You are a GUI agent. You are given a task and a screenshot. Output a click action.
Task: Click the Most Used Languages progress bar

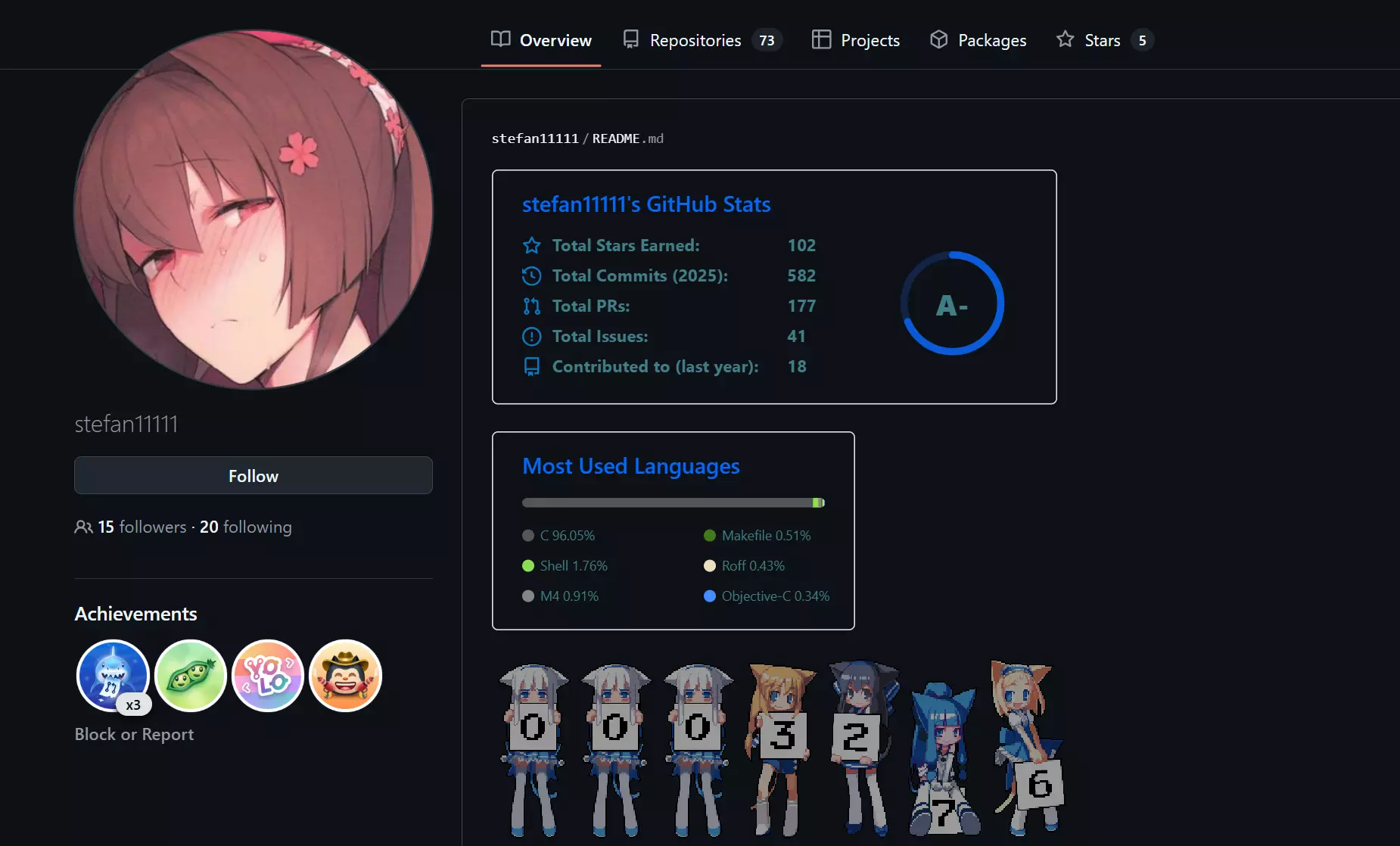coord(674,502)
